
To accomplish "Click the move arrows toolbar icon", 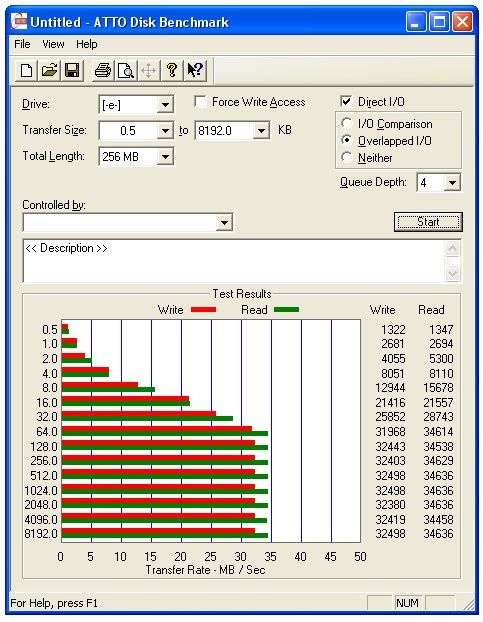I will 149,71.
